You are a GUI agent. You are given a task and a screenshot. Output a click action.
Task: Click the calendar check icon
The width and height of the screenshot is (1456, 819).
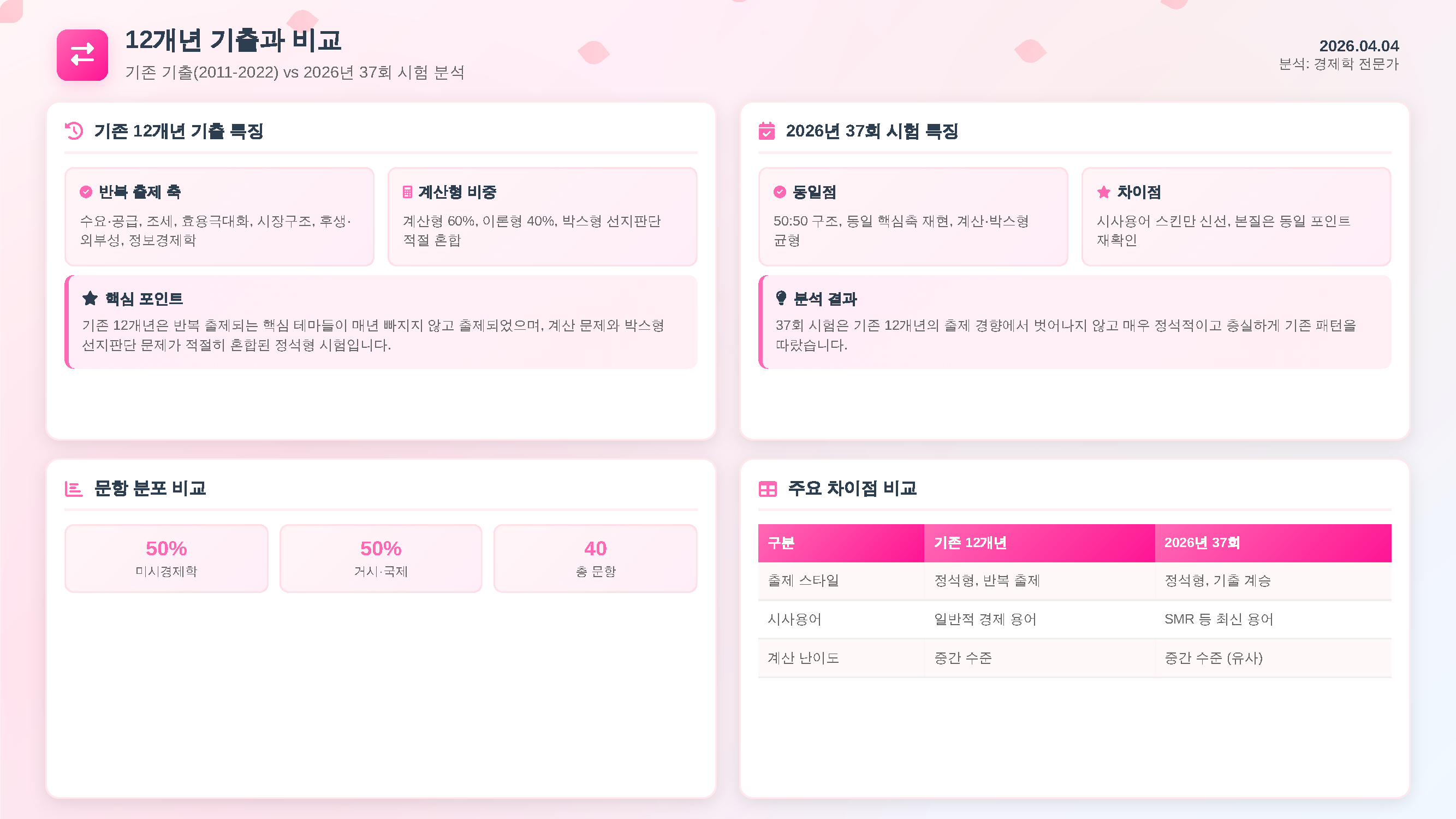click(766, 131)
